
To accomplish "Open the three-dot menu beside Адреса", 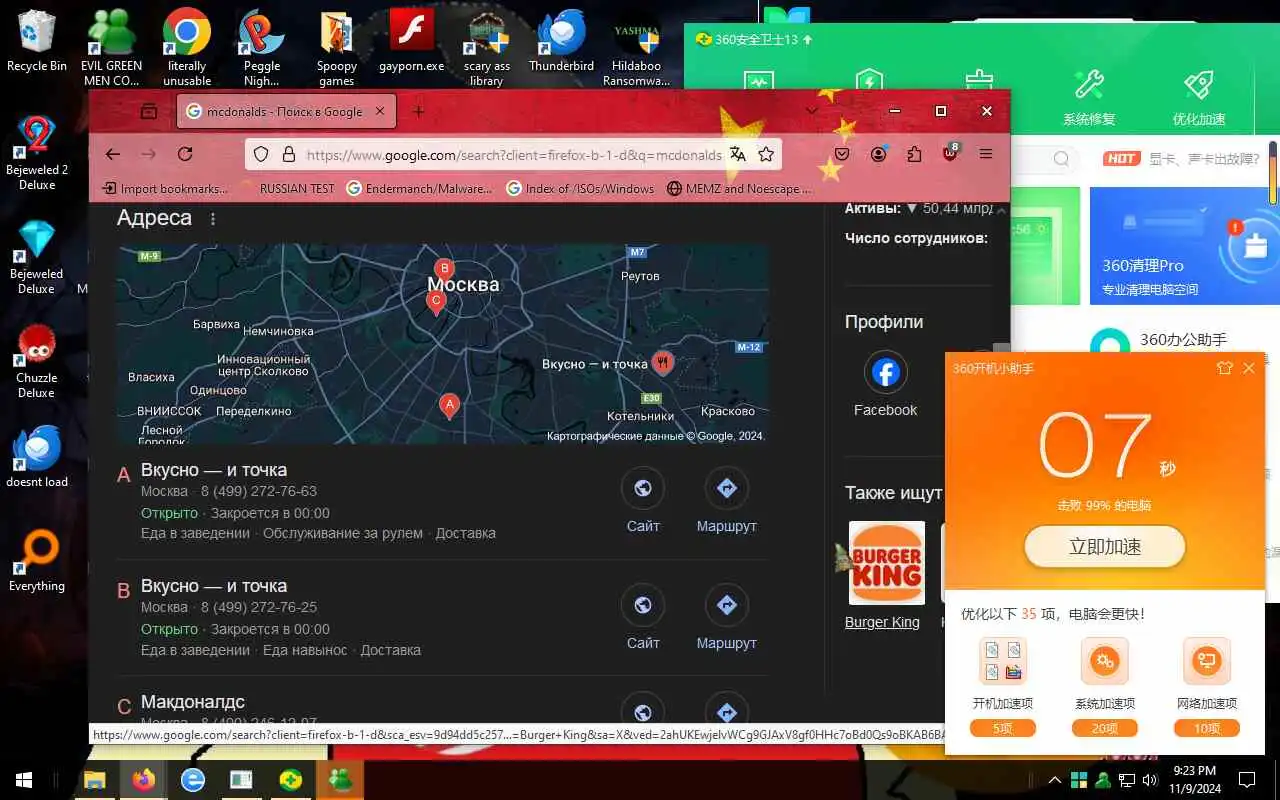I will coord(213,219).
